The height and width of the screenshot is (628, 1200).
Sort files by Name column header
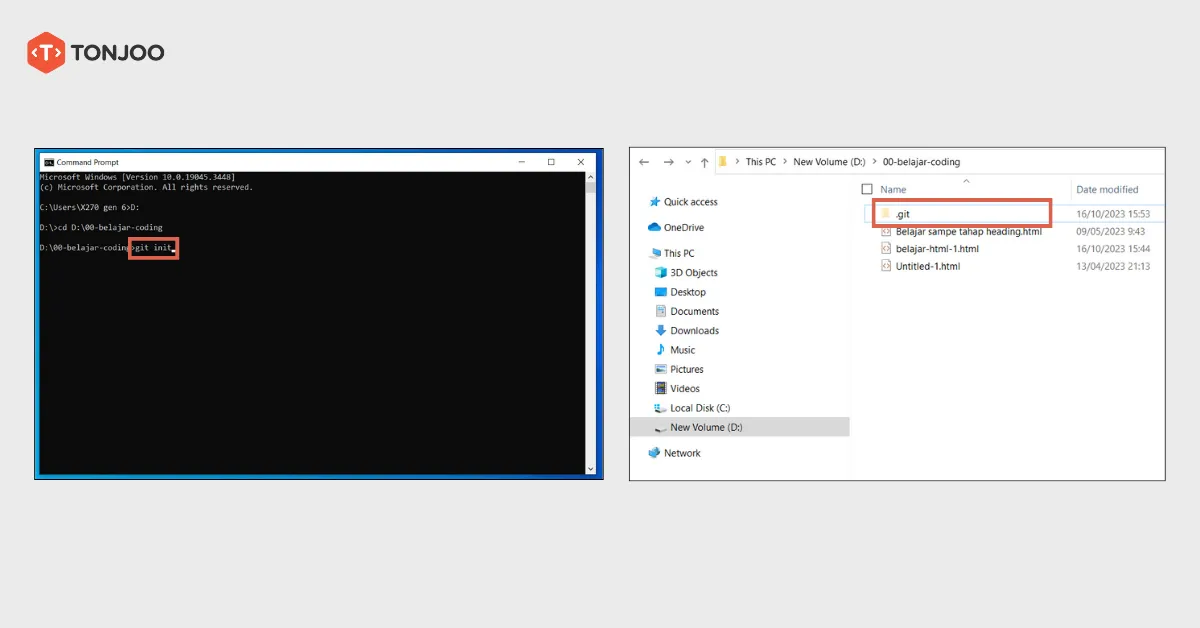coord(893,189)
